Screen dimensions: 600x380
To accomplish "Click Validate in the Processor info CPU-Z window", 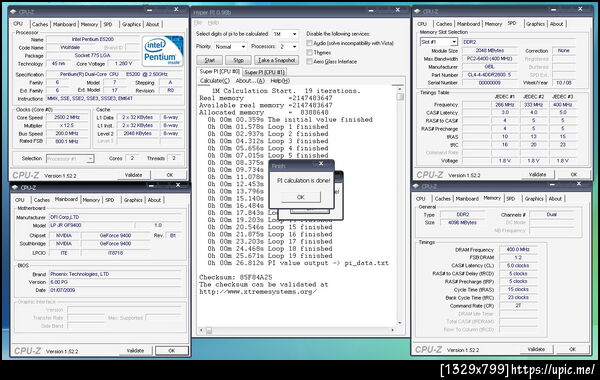I will click(134, 175).
